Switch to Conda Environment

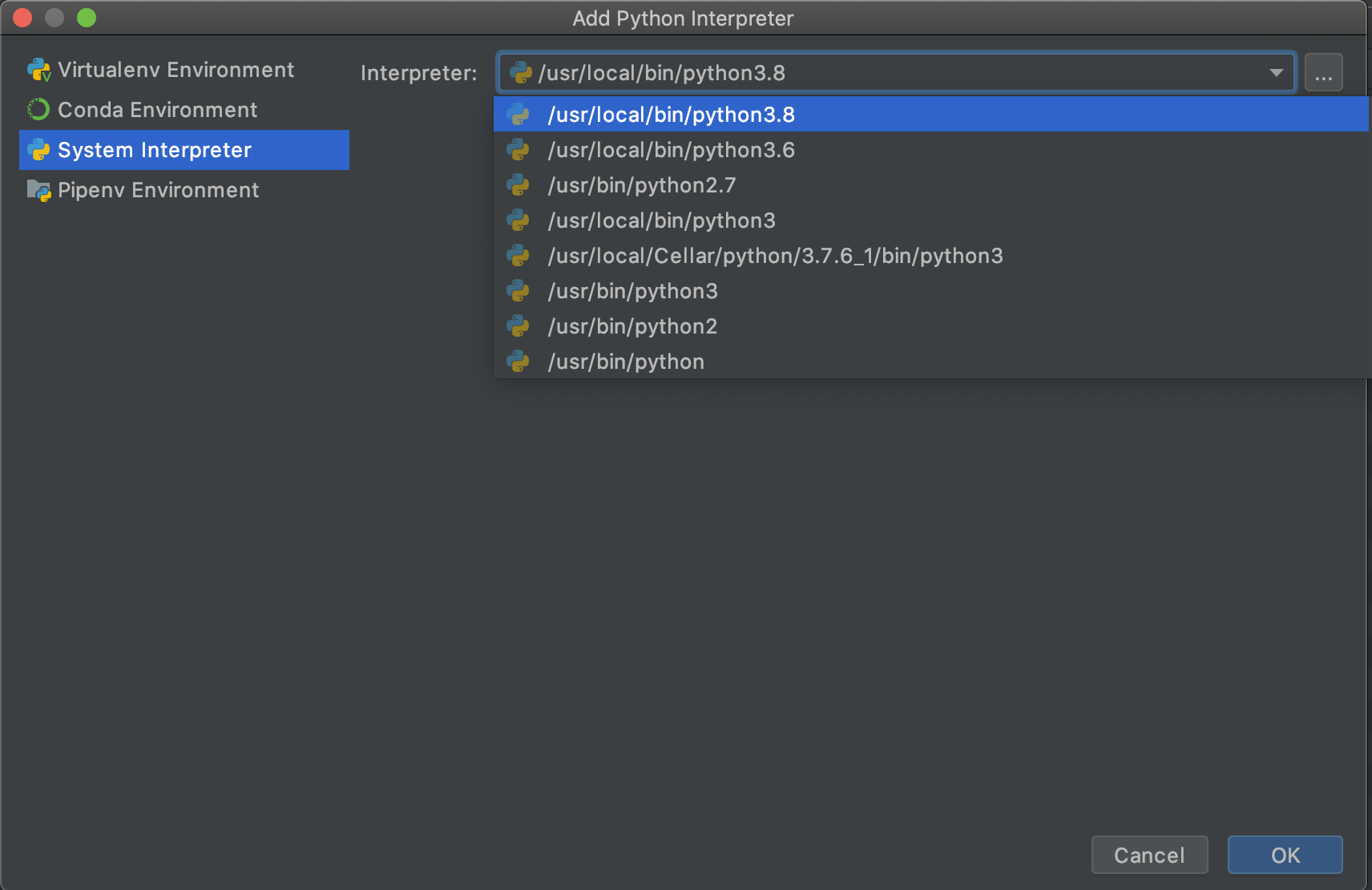157,109
